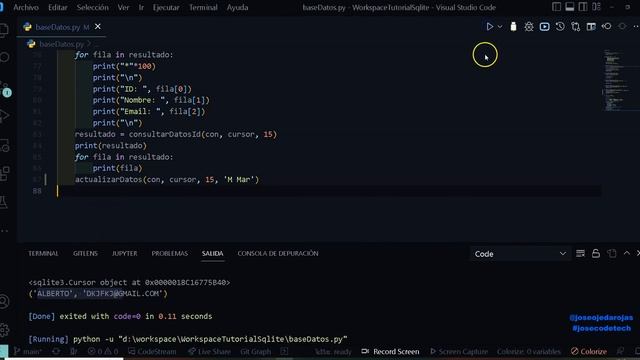Image resolution: width=640 pixels, height=360 pixels.
Task: Show errors and warnings count
Action: pos(103,351)
